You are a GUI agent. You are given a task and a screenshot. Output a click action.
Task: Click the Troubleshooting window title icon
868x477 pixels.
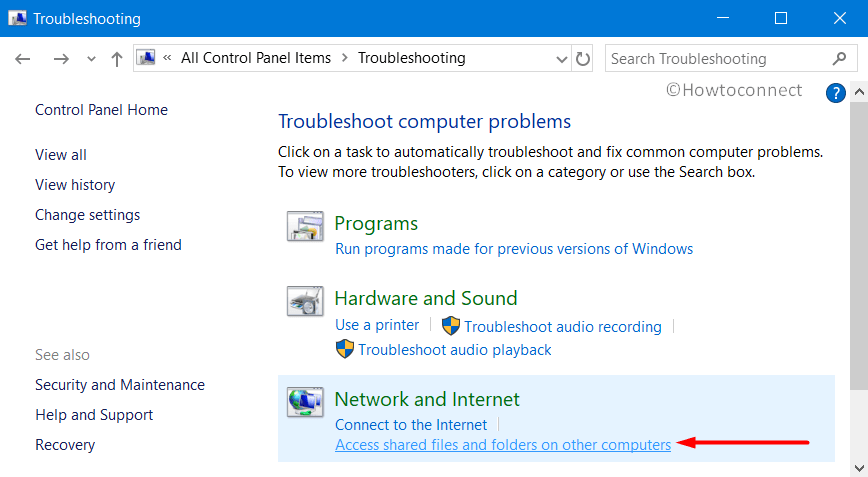click(17, 18)
